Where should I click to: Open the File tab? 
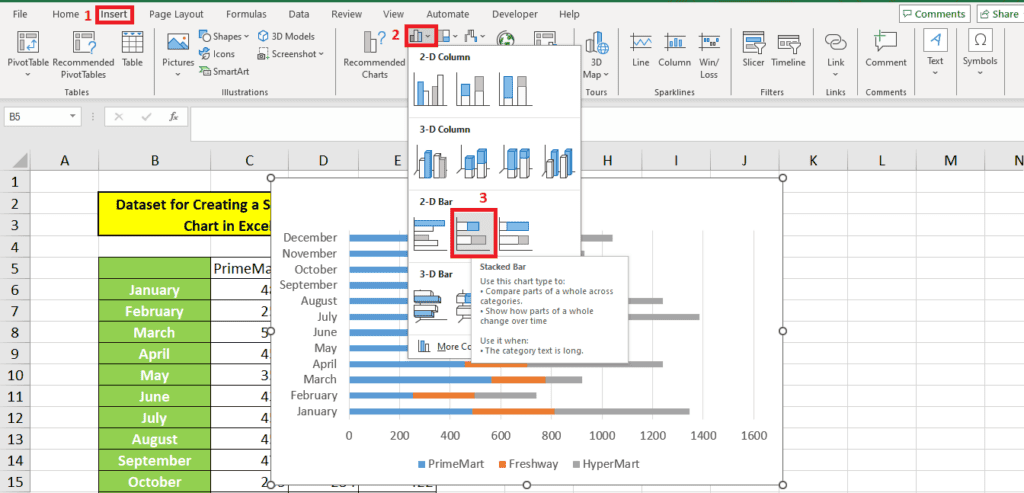coord(20,14)
